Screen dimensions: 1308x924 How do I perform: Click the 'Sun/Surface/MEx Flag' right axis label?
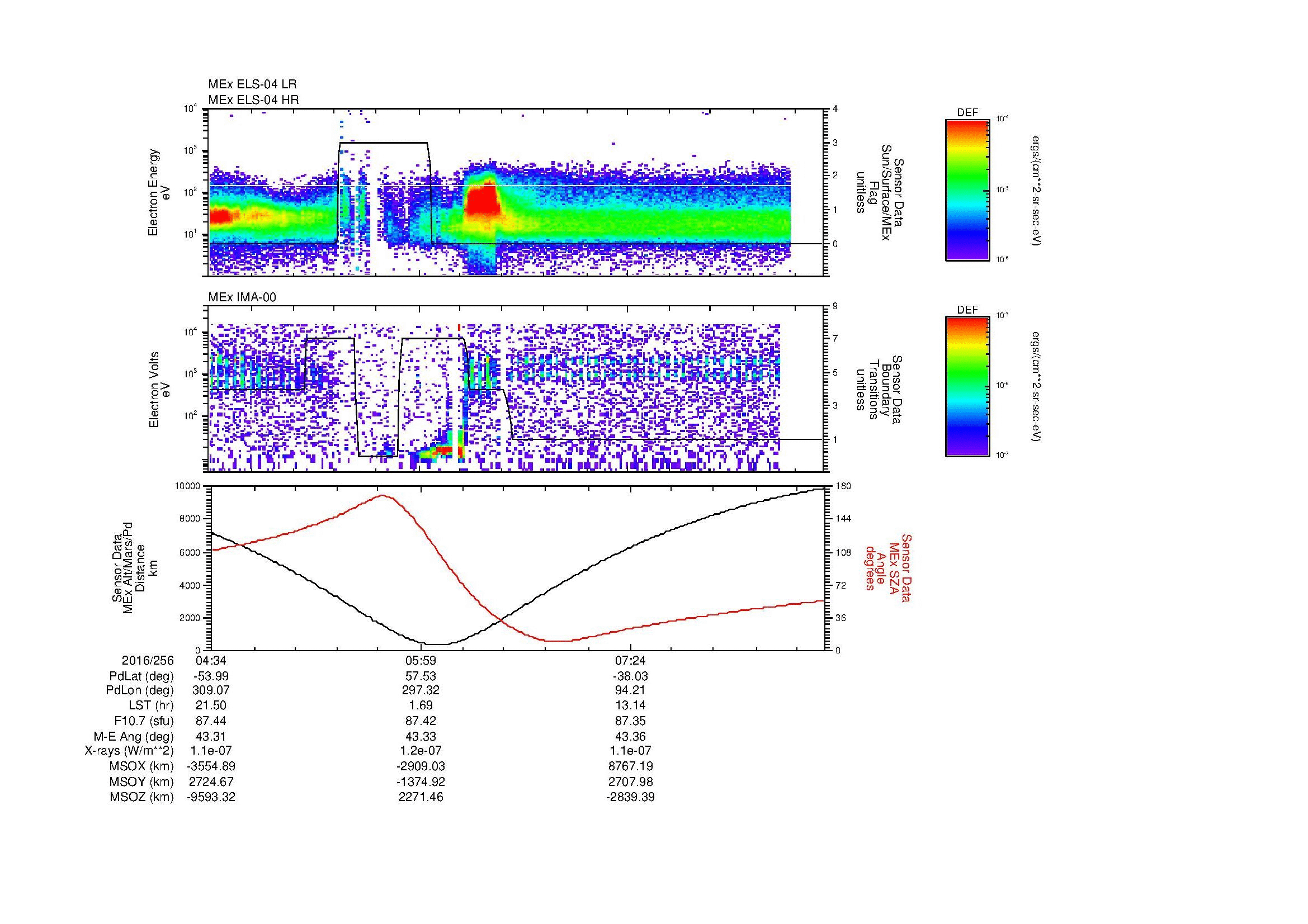[880, 192]
